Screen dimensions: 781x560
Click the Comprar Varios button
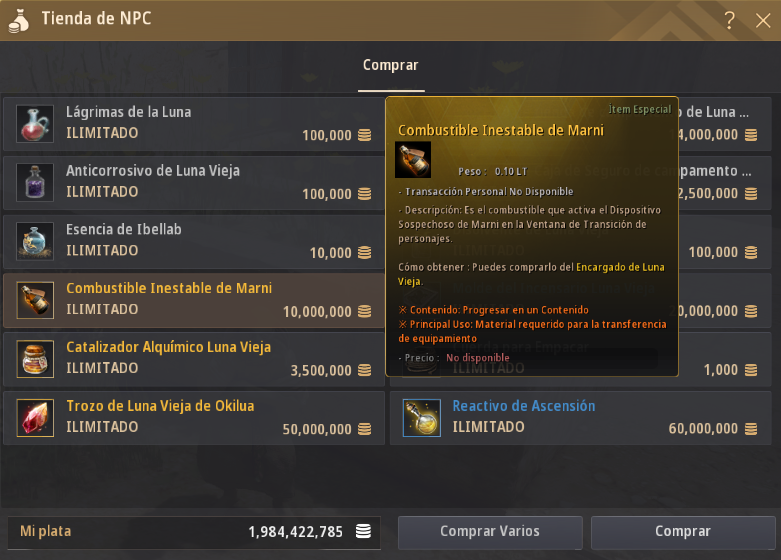pos(490,532)
